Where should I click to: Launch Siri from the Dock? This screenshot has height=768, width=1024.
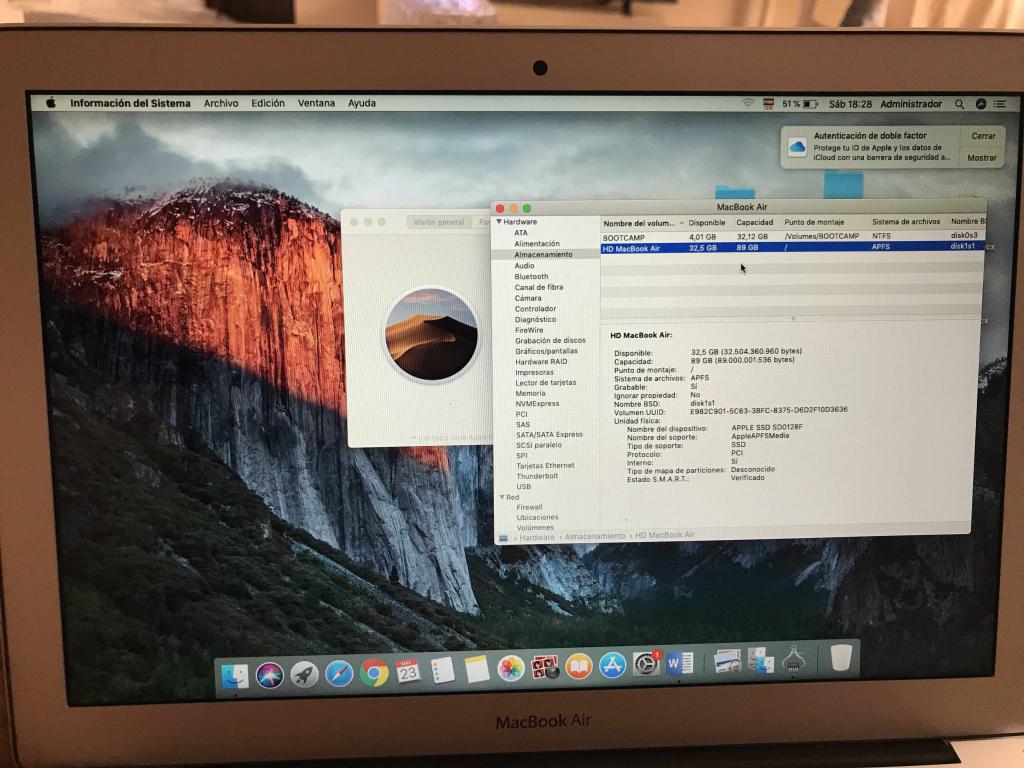[269, 675]
